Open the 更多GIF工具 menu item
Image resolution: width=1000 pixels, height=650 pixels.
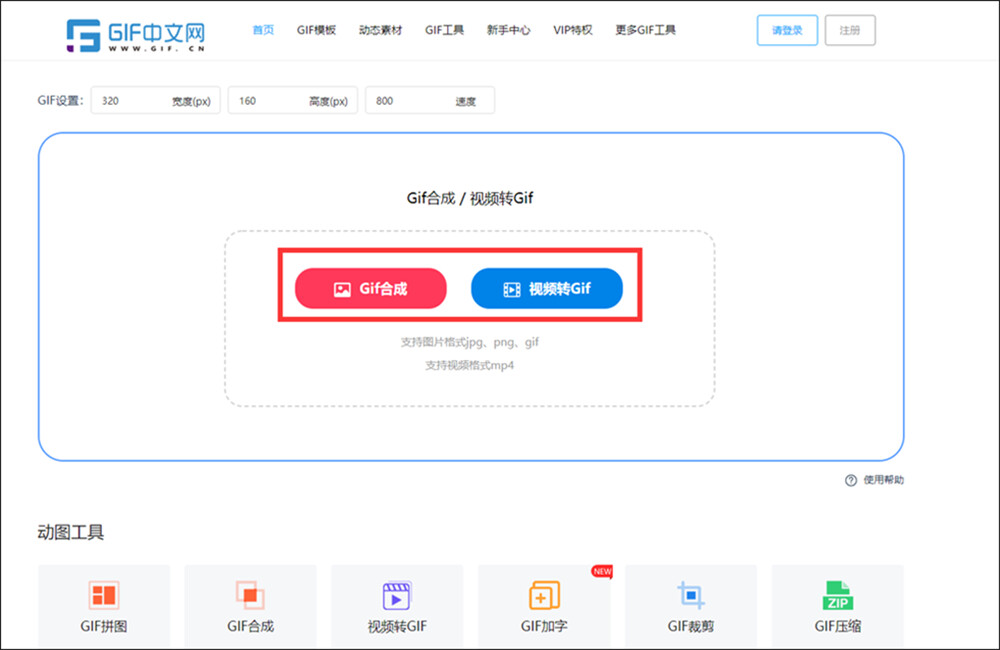click(x=645, y=30)
